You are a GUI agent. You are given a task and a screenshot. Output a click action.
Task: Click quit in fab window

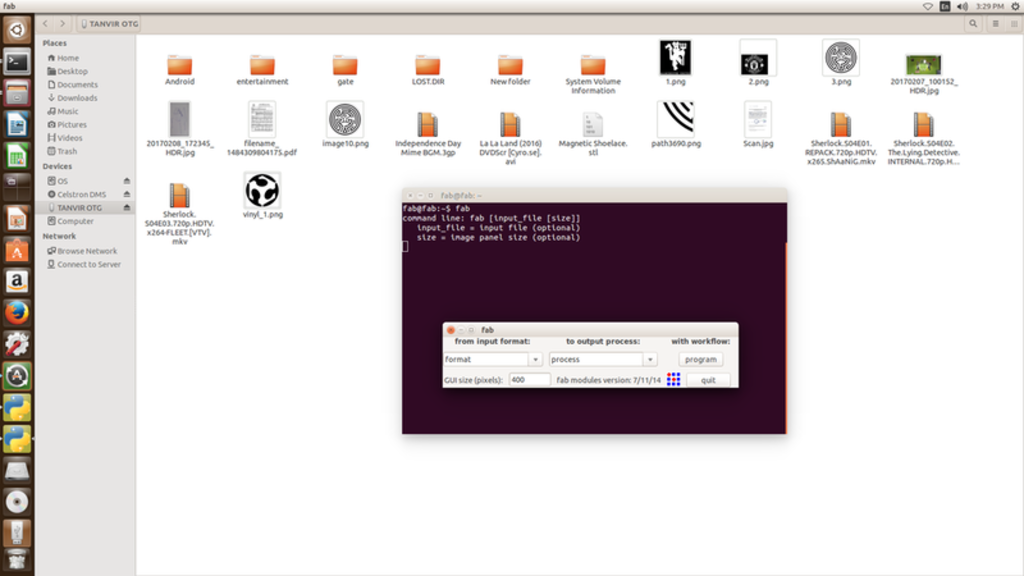pos(708,380)
